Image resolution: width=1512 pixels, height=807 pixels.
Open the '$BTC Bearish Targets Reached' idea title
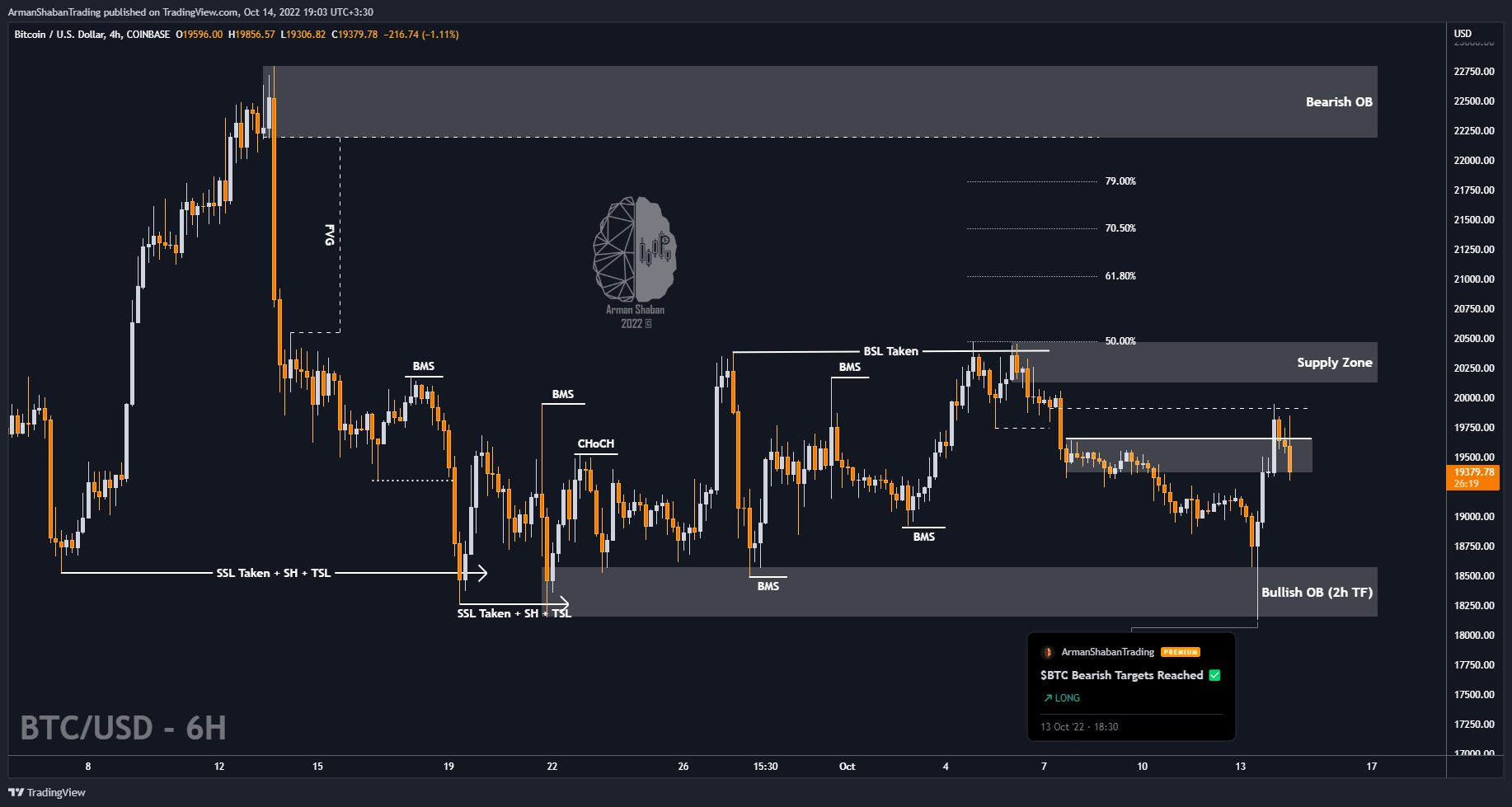pos(1121,675)
